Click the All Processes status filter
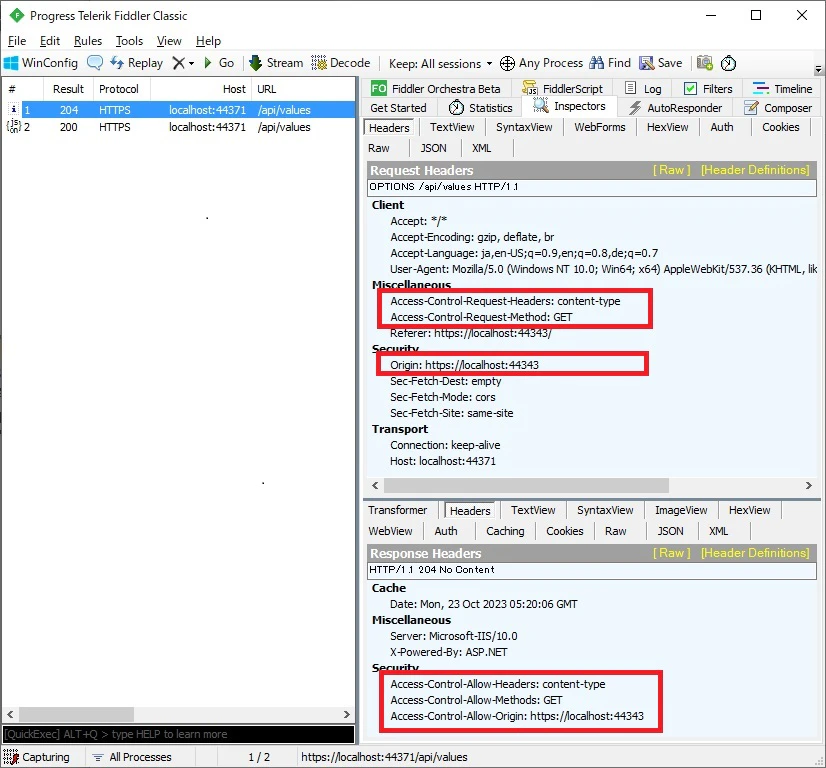The height and width of the screenshot is (768, 826). pos(132,757)
